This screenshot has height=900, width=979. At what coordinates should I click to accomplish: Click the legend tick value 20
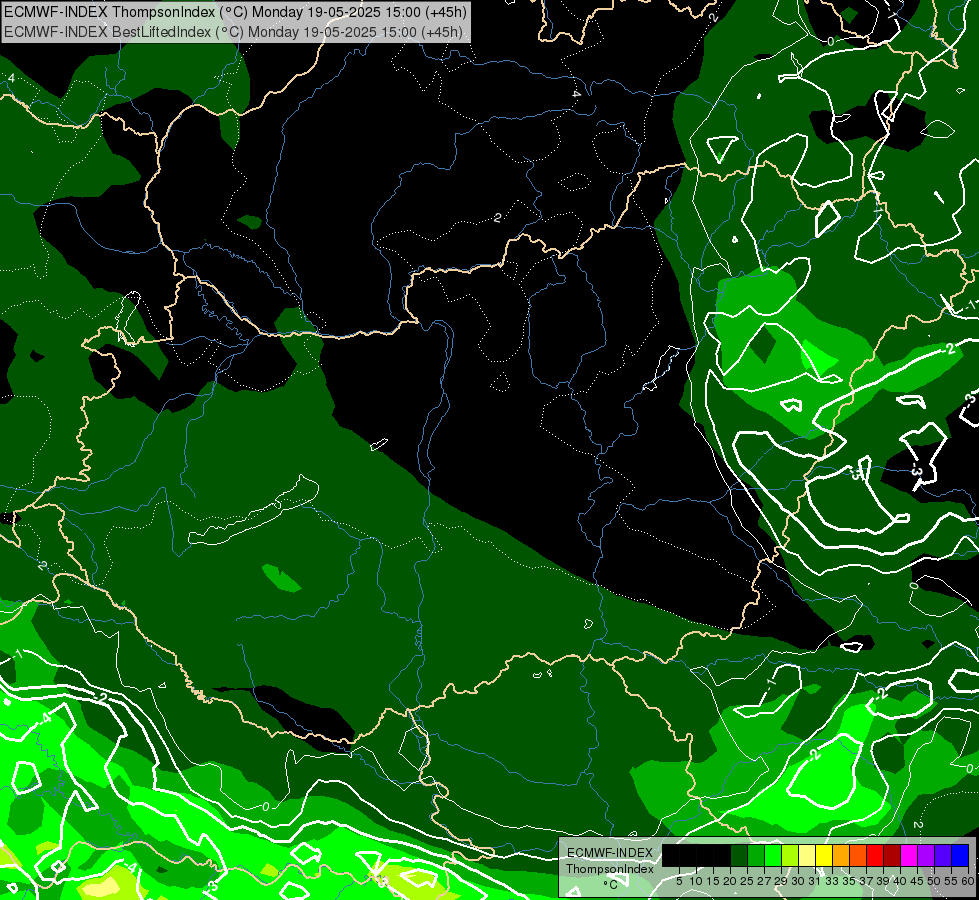[730, 881]
